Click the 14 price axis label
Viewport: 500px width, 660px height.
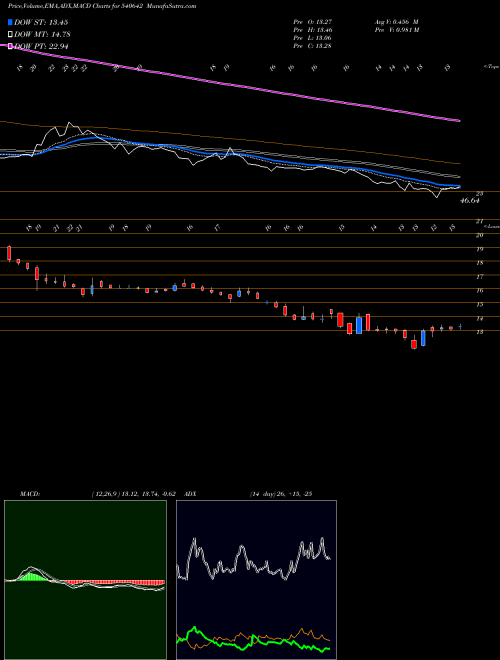[x=479, y=318]
